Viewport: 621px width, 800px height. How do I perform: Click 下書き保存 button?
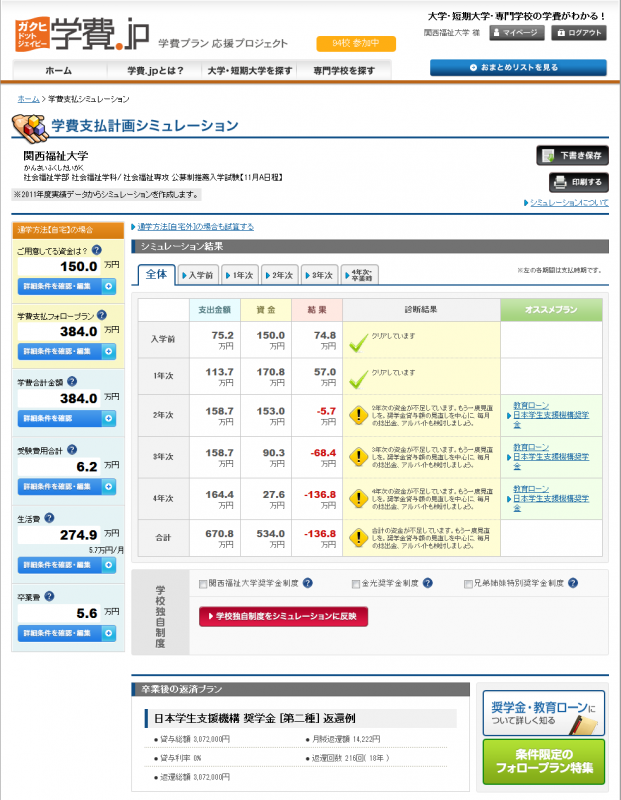572,156
